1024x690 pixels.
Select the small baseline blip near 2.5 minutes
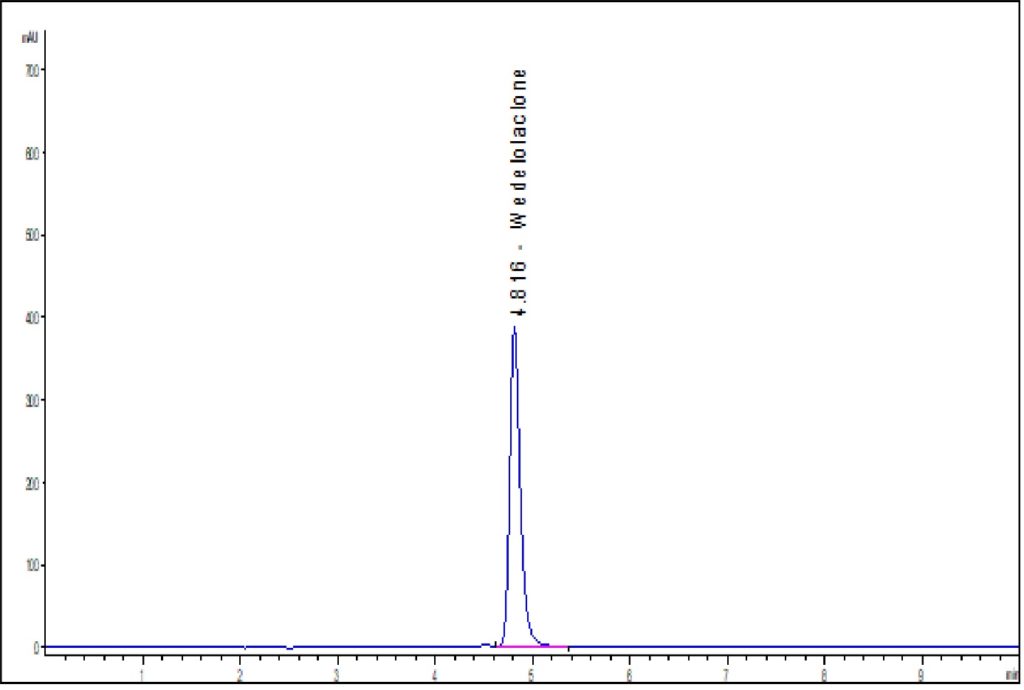(290, 646)
